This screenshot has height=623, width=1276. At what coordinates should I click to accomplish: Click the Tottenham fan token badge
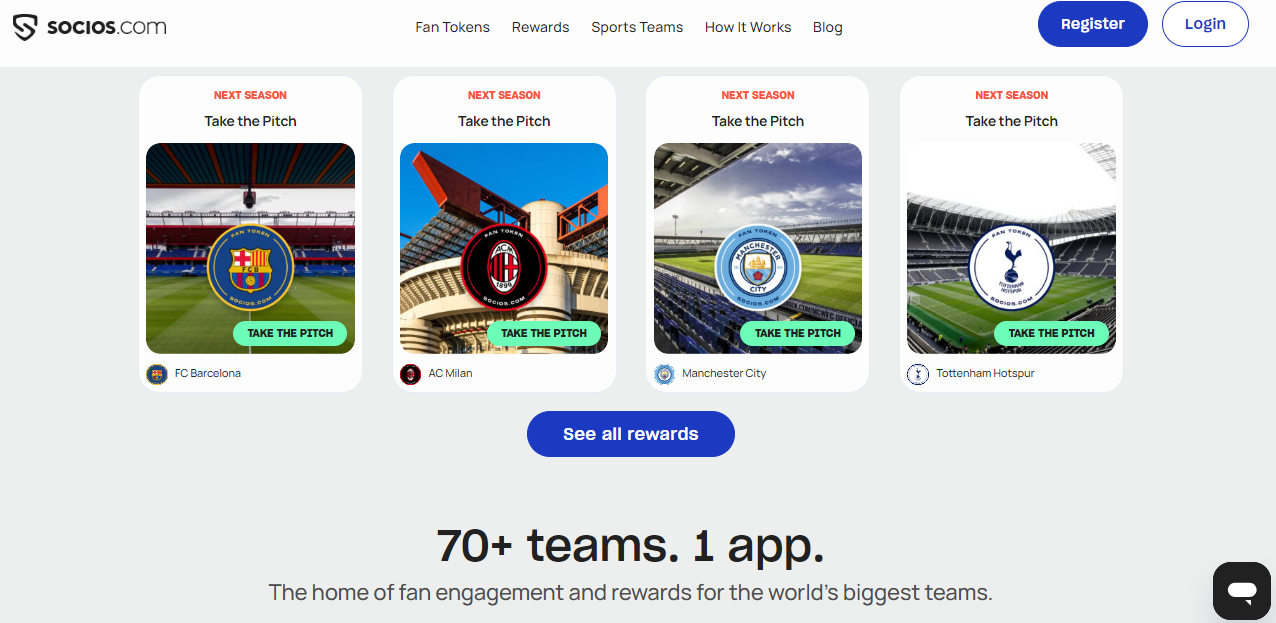1011,268
